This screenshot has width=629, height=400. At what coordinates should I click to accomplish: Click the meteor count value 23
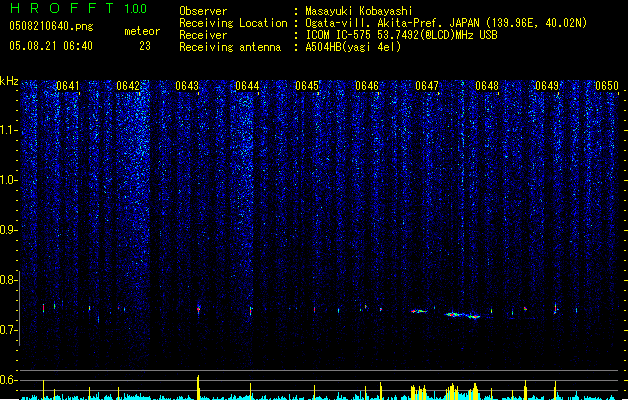[145, 46]
